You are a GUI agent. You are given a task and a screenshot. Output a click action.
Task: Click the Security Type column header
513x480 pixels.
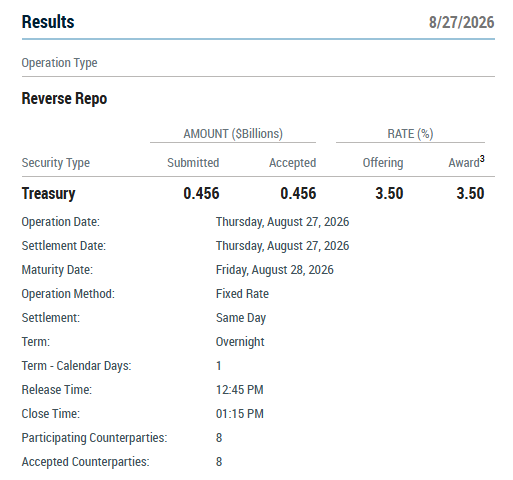coord(56,163)
